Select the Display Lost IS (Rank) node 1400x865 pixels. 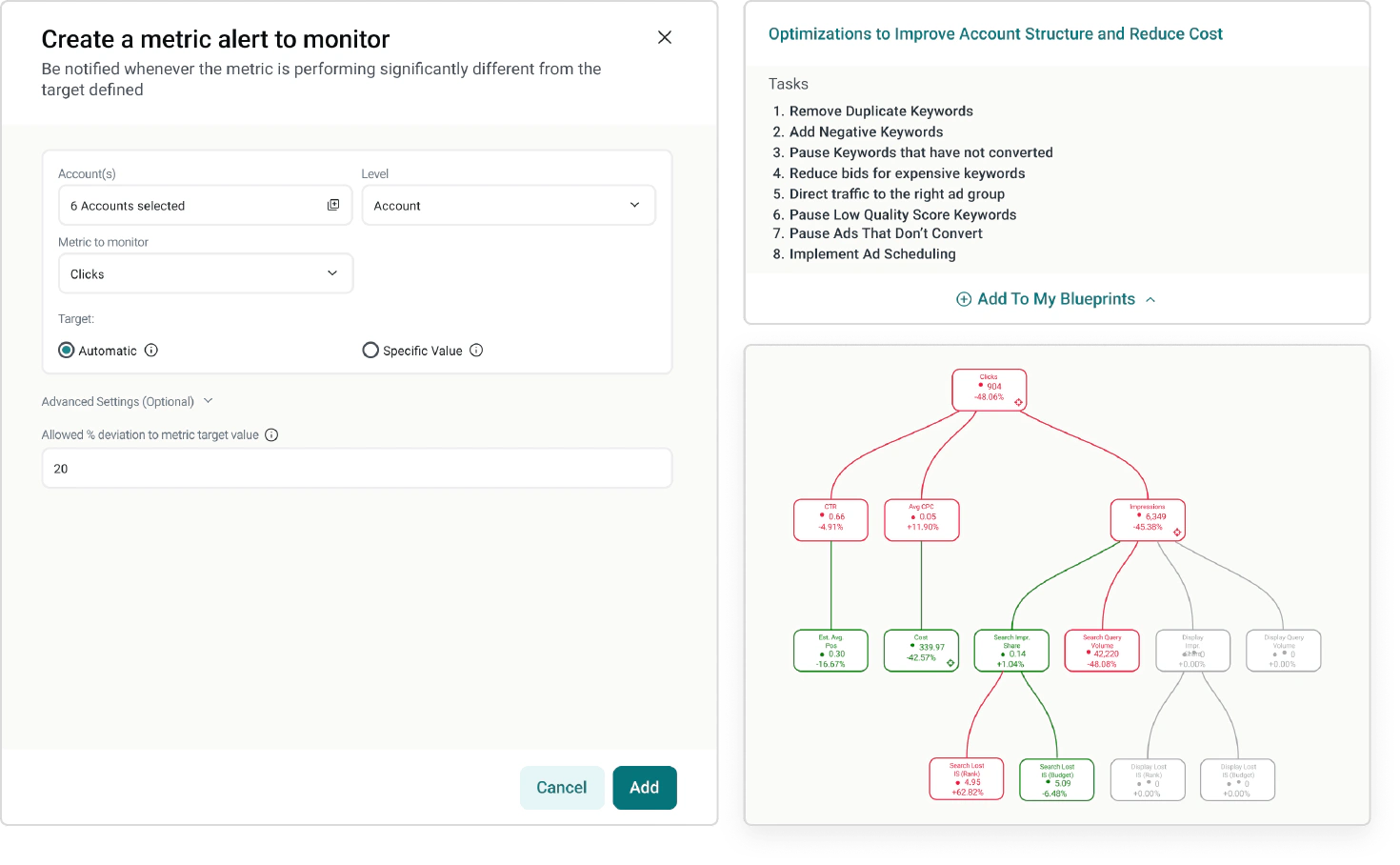pyautogui.click(x=1148, y=779)
